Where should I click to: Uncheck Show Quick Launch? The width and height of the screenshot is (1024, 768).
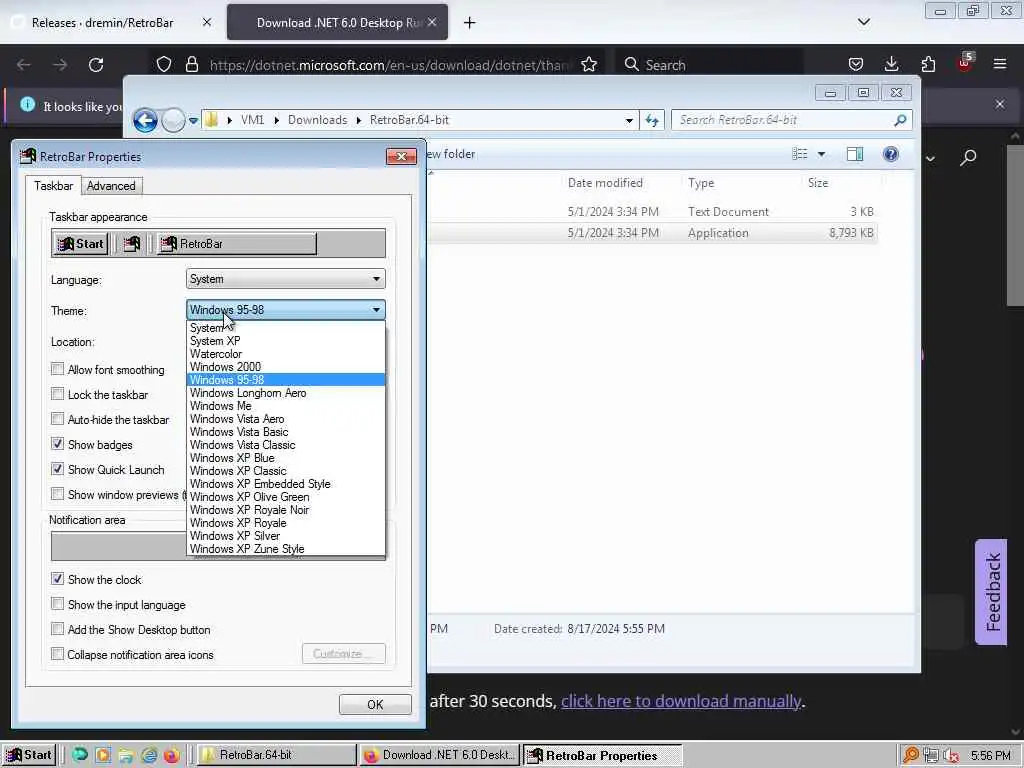(x=57, y=470)
